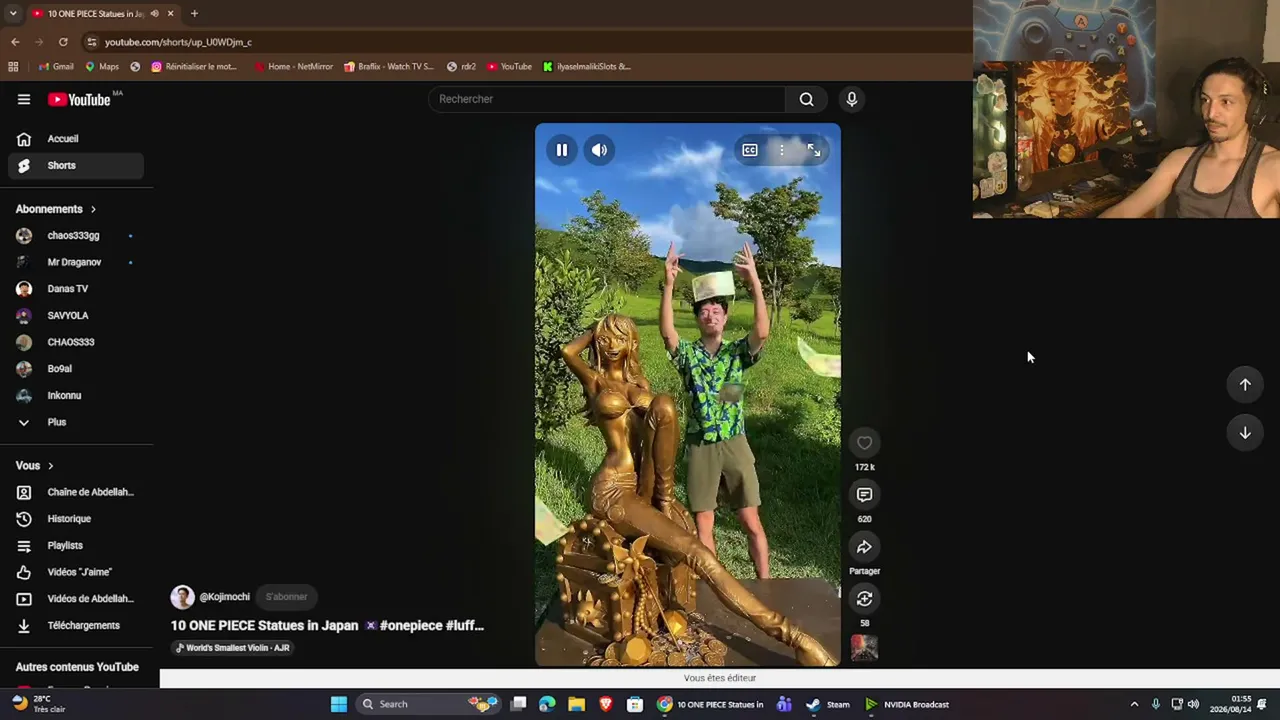The height and width of the screenshot is (720, 1280).
Task: Open the YouTube bookmark
Action: click(x=510, y=67)
